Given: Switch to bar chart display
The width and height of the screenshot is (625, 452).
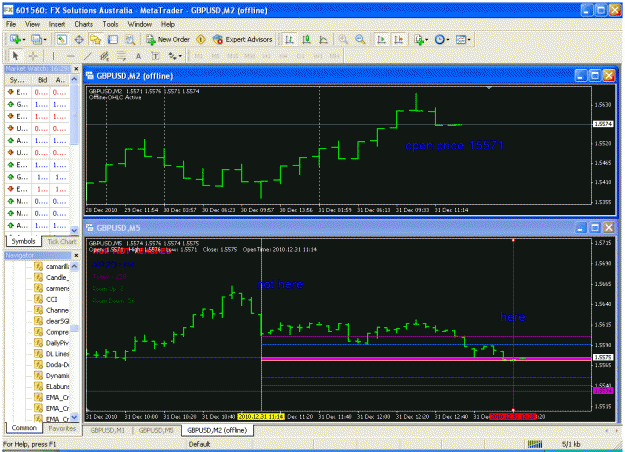Looking at the screenshot, I should click(289, 39).
